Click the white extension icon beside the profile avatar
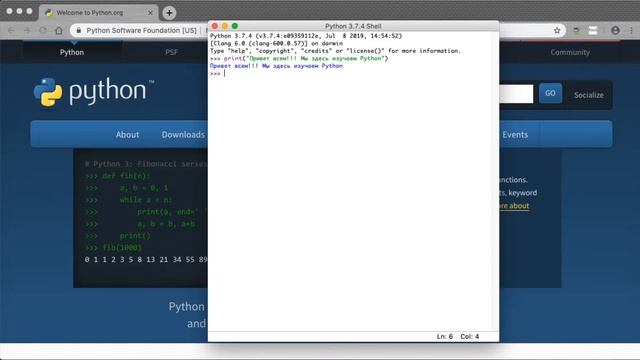 593,30
